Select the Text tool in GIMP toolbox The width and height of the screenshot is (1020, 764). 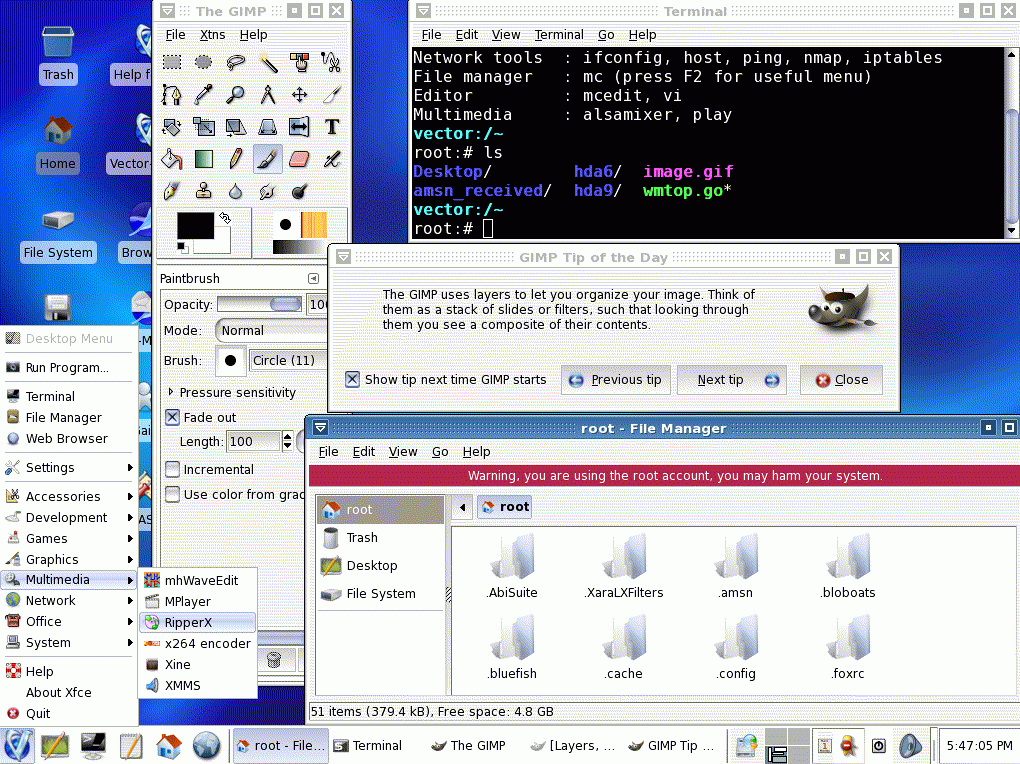tap(331, 127)
